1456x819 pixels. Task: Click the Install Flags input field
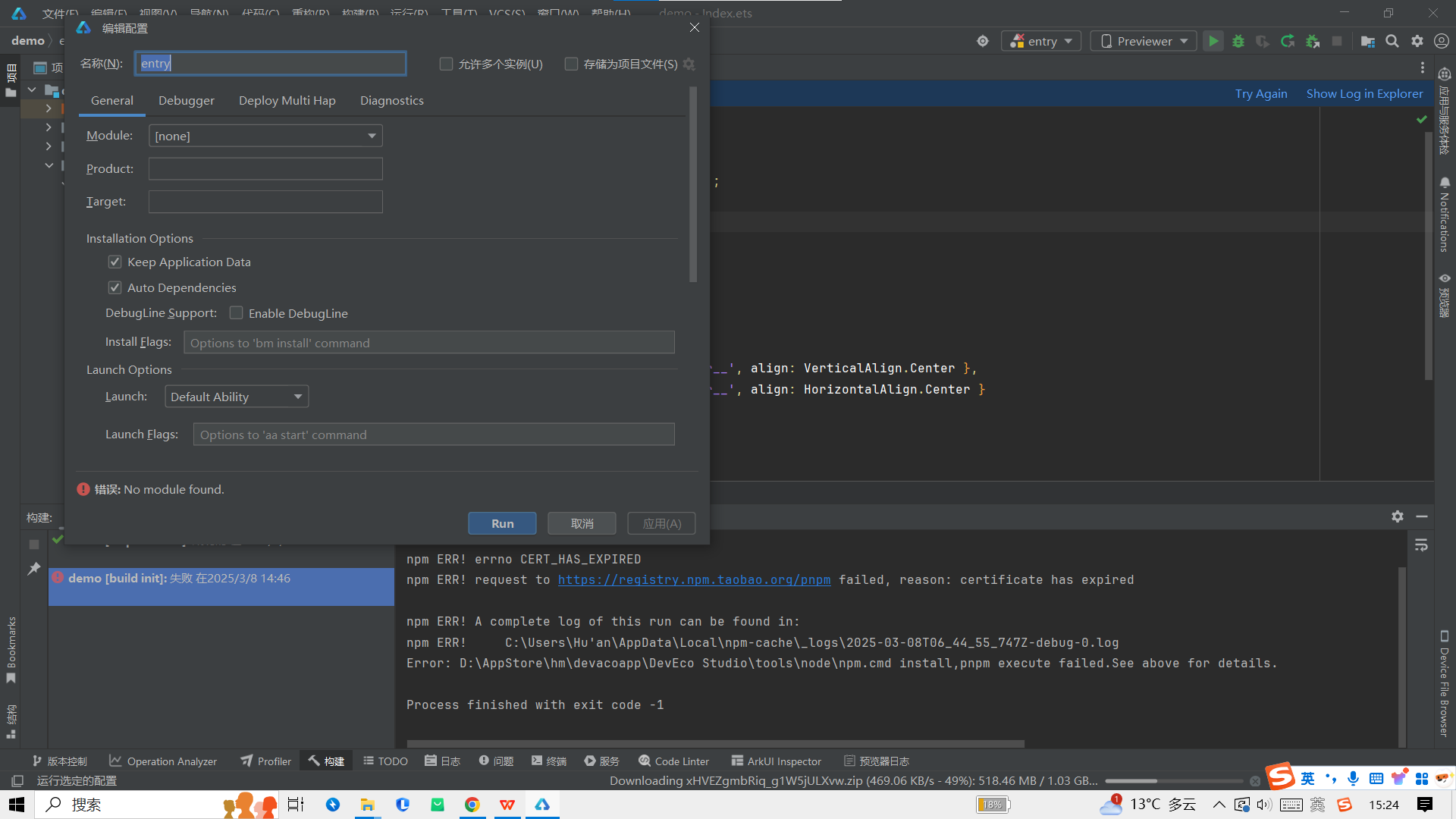428,343
